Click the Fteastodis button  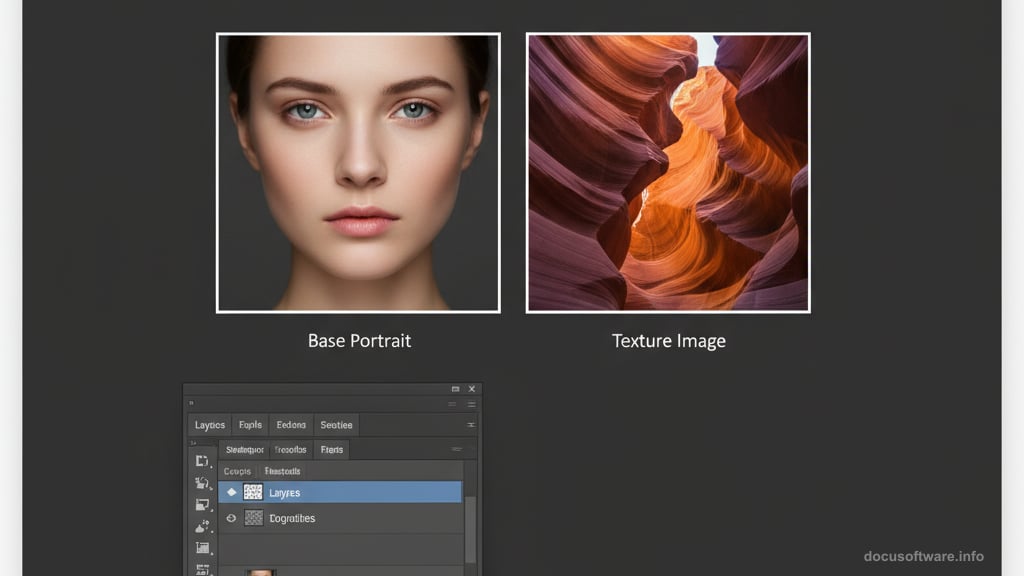pyautogui.click(x=282, y=471)
